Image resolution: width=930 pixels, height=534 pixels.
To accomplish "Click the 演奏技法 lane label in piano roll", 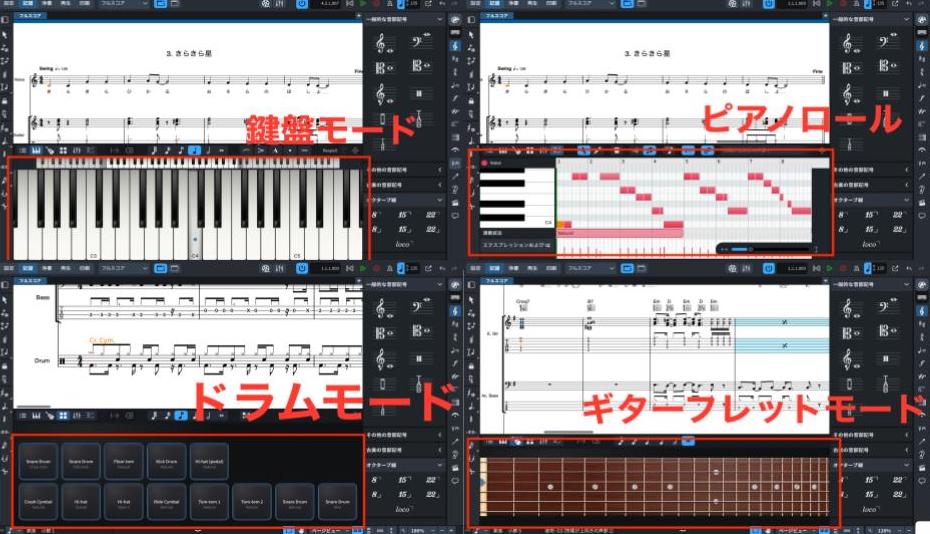I will [517, 233].
